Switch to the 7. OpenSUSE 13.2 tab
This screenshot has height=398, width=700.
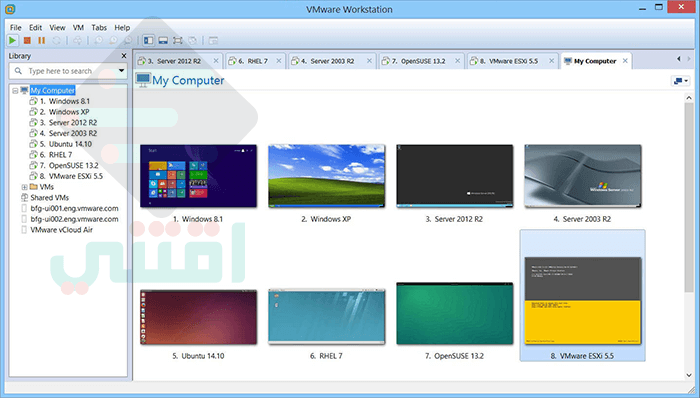[x=422, y=61]
